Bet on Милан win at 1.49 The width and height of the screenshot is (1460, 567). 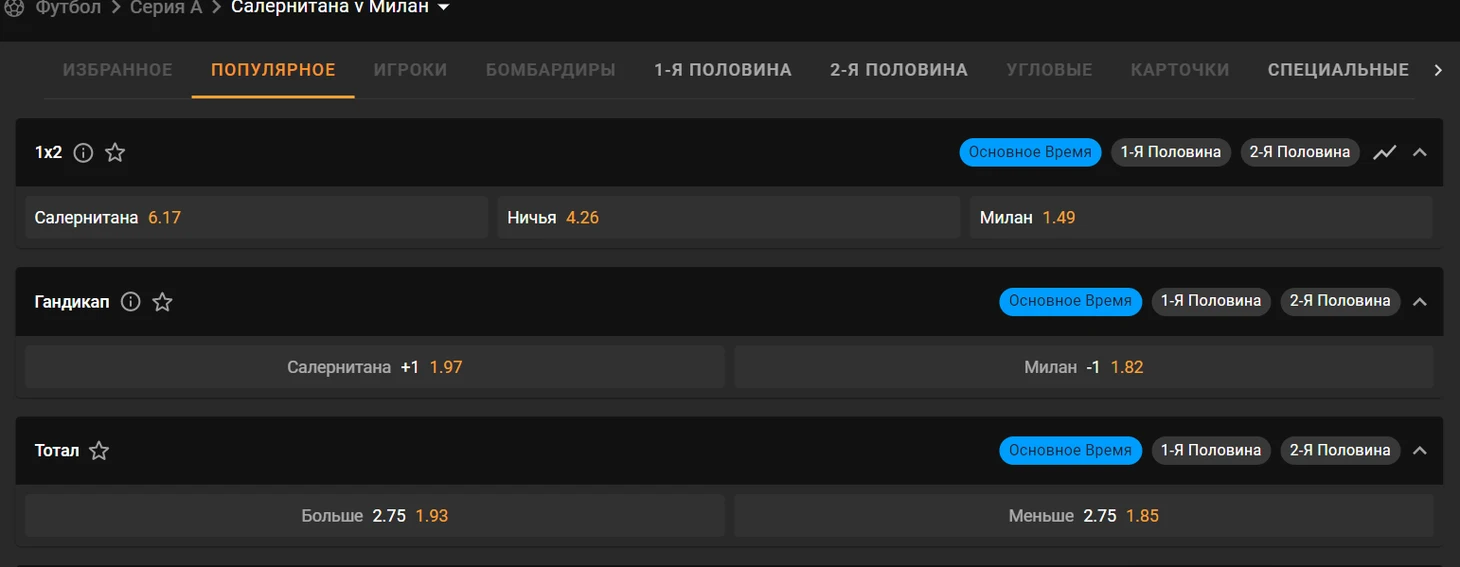(x=1201, y=217)
